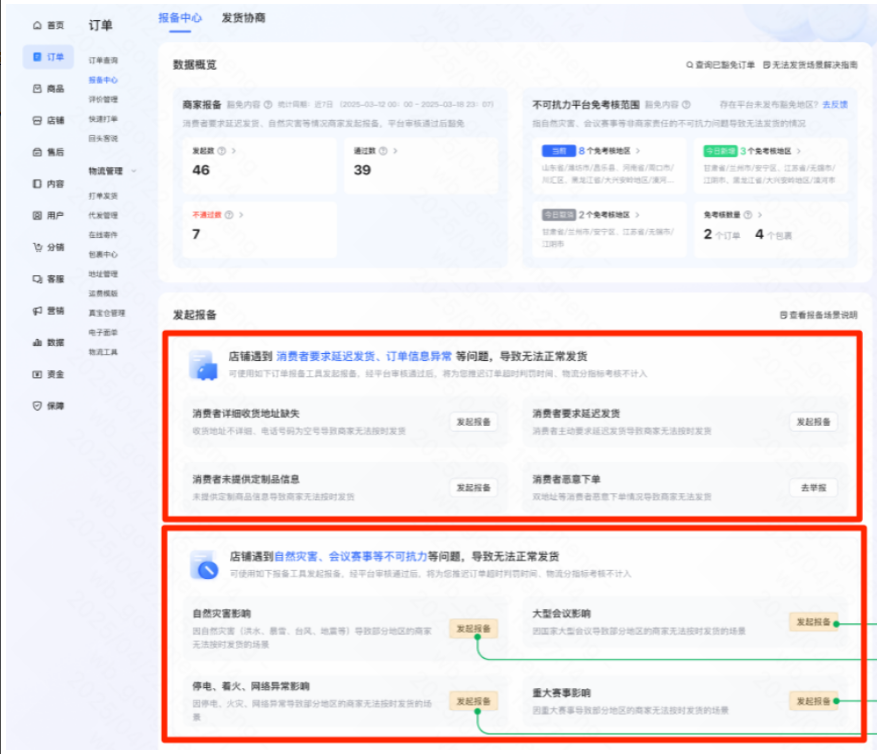Open the 客服 customer service section

click(48, 279)
